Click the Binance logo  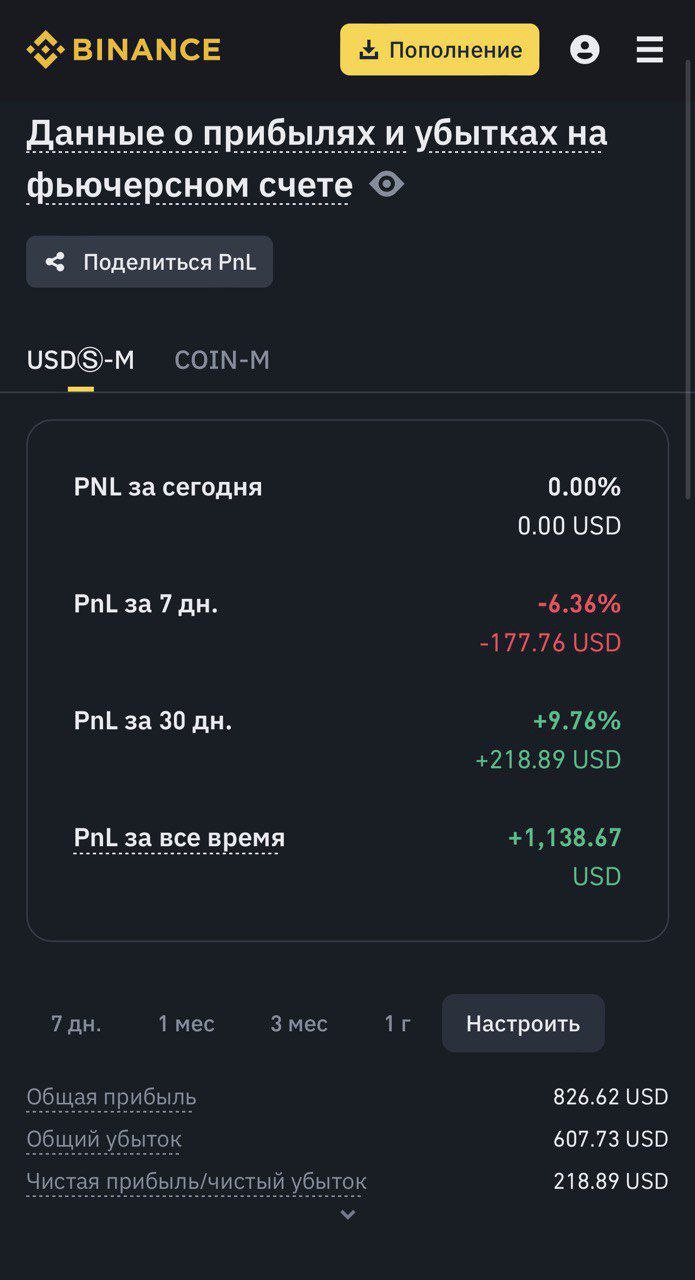click(x=123, y=49)
